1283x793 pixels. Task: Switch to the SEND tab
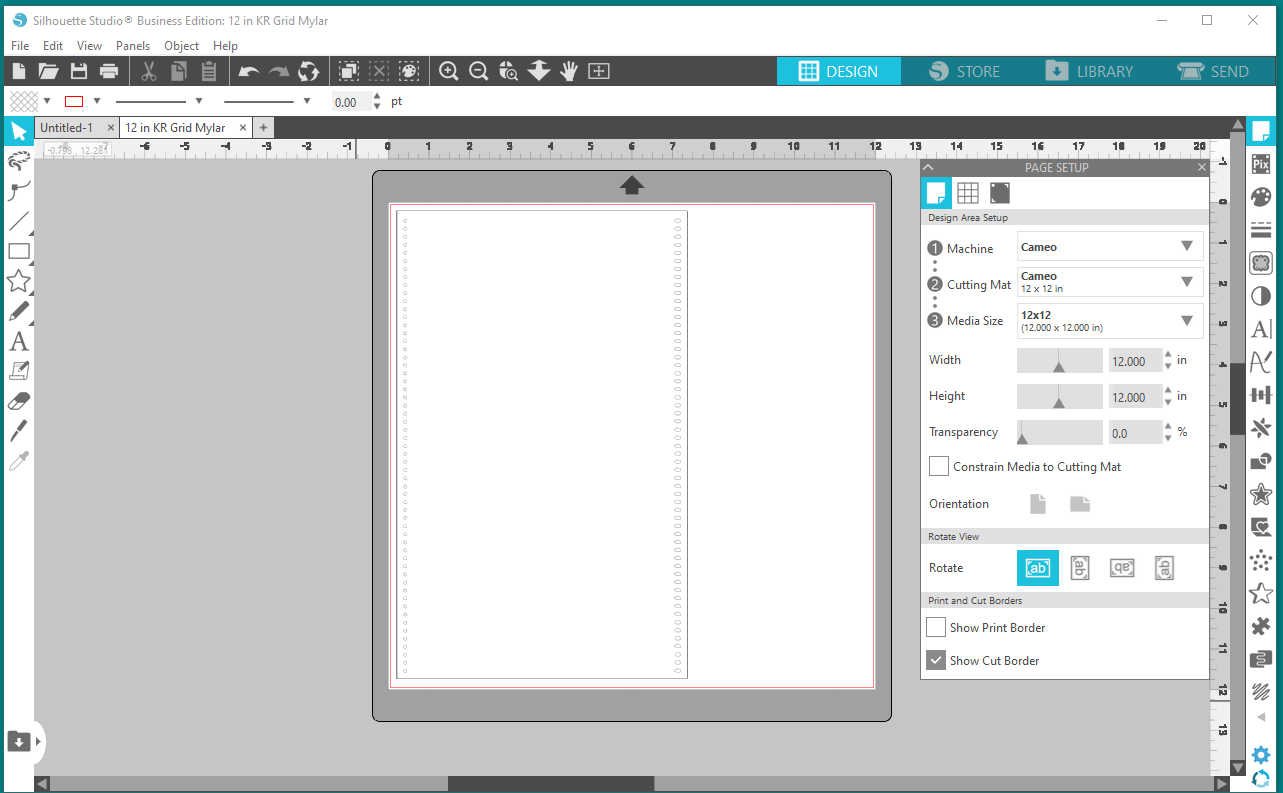[1216, 71]
